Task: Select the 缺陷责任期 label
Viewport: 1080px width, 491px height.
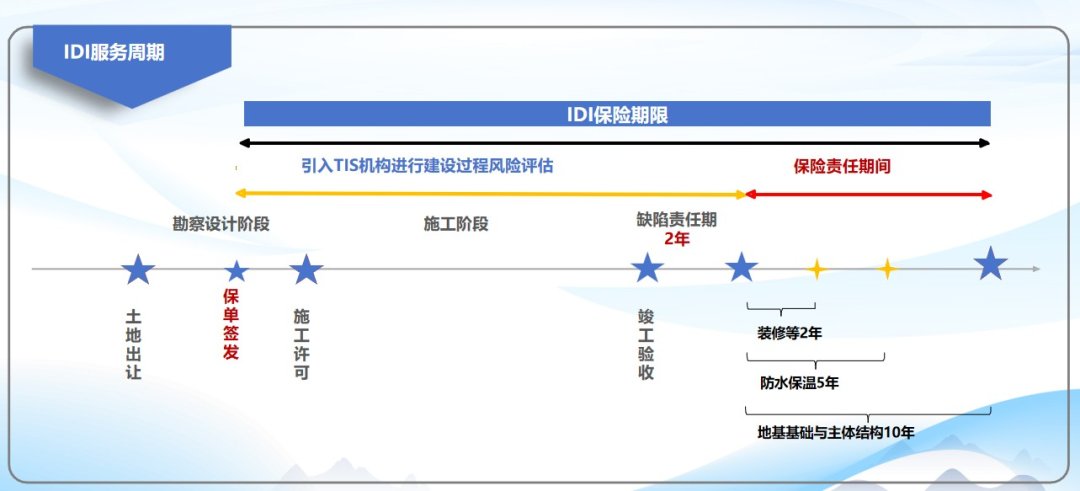Action: [677, 219]
